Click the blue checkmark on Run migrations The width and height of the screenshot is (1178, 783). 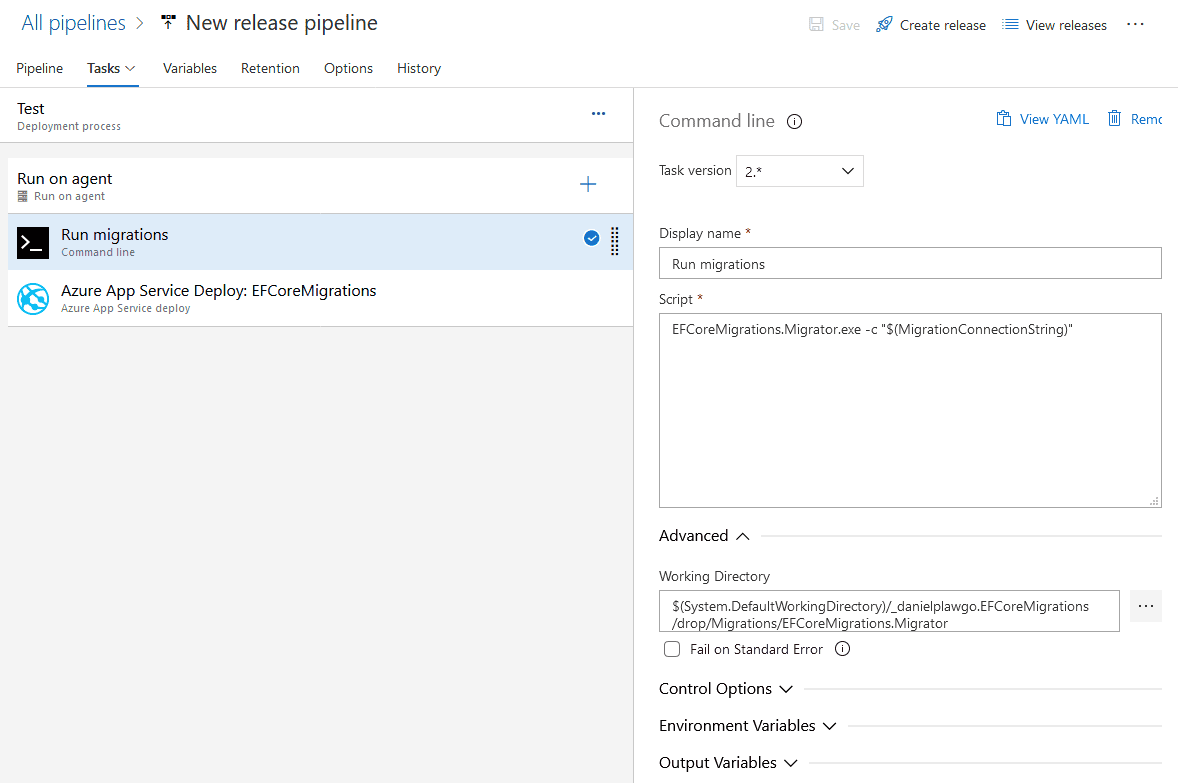click(592, 238)
